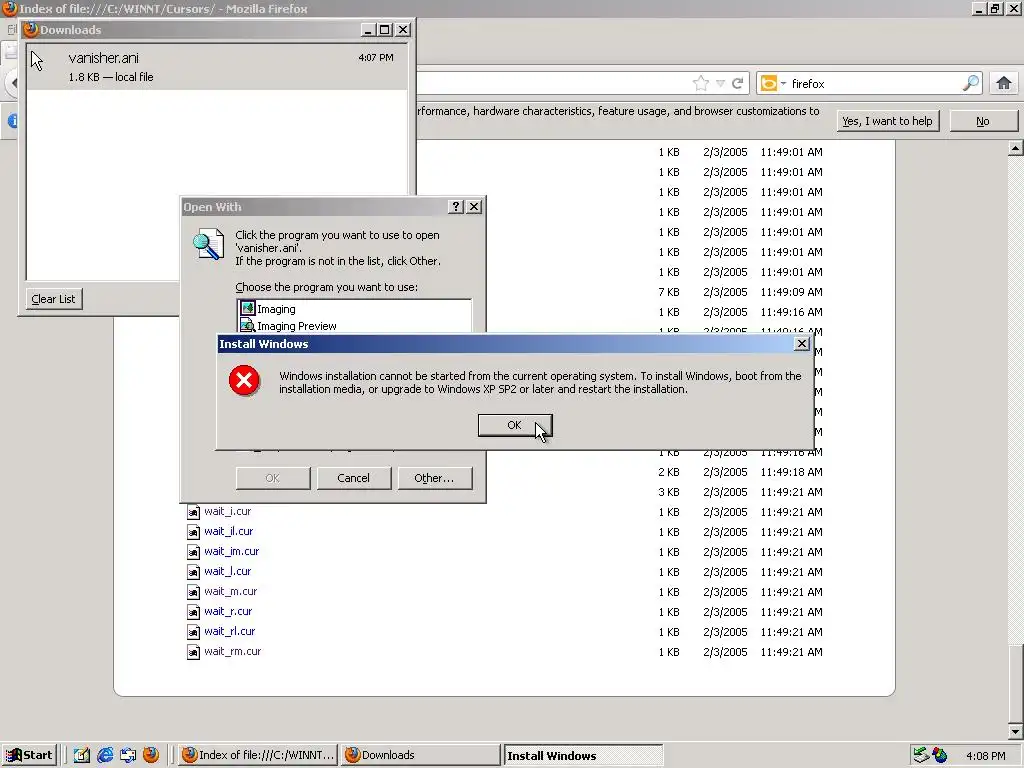Click the reload button in Firefox
Image resolution: width=1024 pixels, height=768 pixels.
738,83
